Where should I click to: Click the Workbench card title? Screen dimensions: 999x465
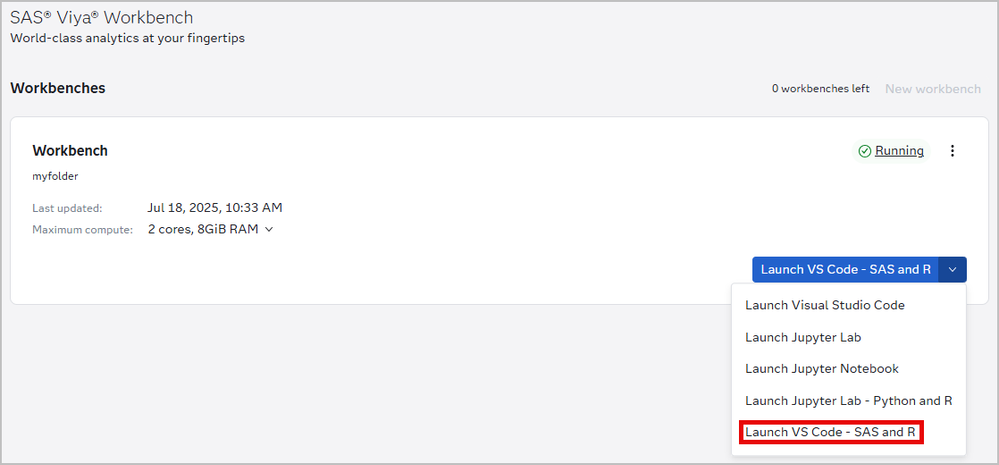70,151
